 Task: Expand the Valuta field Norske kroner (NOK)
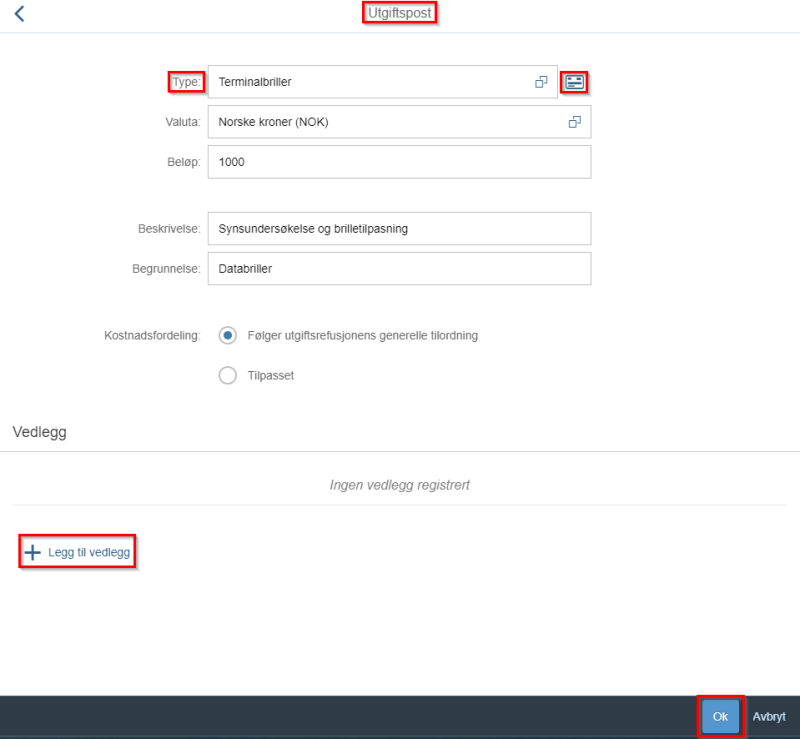tap(399, 122)
